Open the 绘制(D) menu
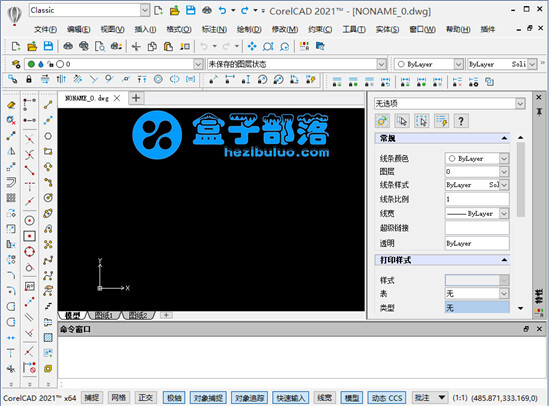This screenshot has height=406, width=550. point(249,29)
